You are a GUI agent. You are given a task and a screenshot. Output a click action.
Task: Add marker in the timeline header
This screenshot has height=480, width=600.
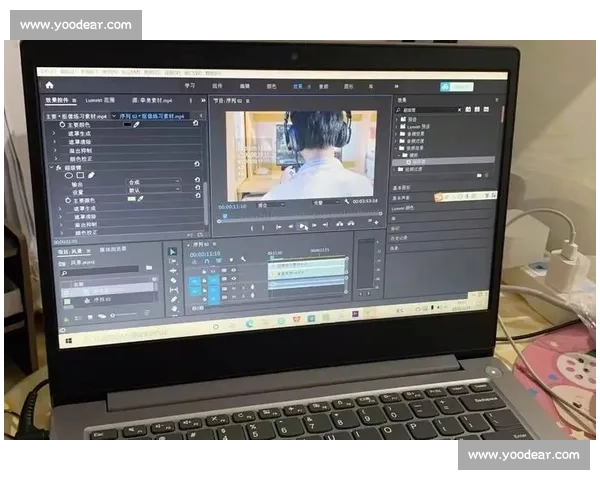point(231,260)
